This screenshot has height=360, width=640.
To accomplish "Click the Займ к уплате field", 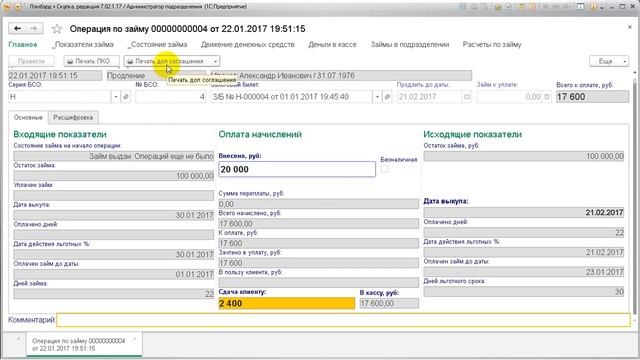I will (x=509, y=97).
